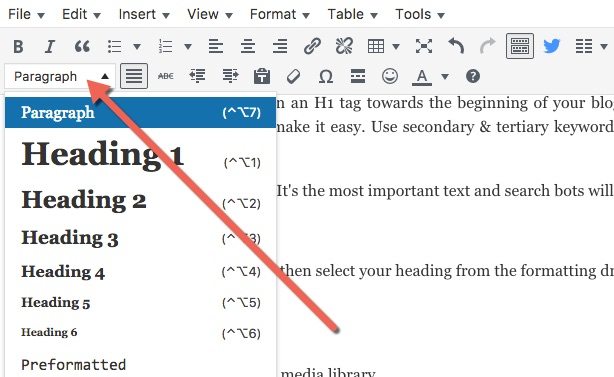Redo the last undone change
The height and width of the screenshot is (377, 614).
(x=488, y=46)
